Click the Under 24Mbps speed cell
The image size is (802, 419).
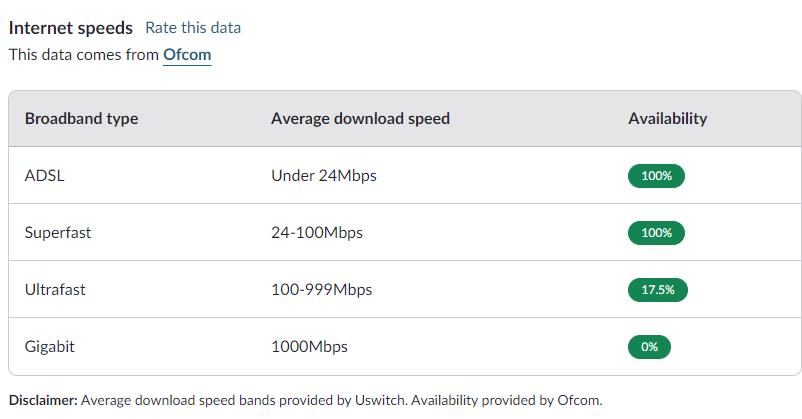pyautogui.click(x=323, y=176)
